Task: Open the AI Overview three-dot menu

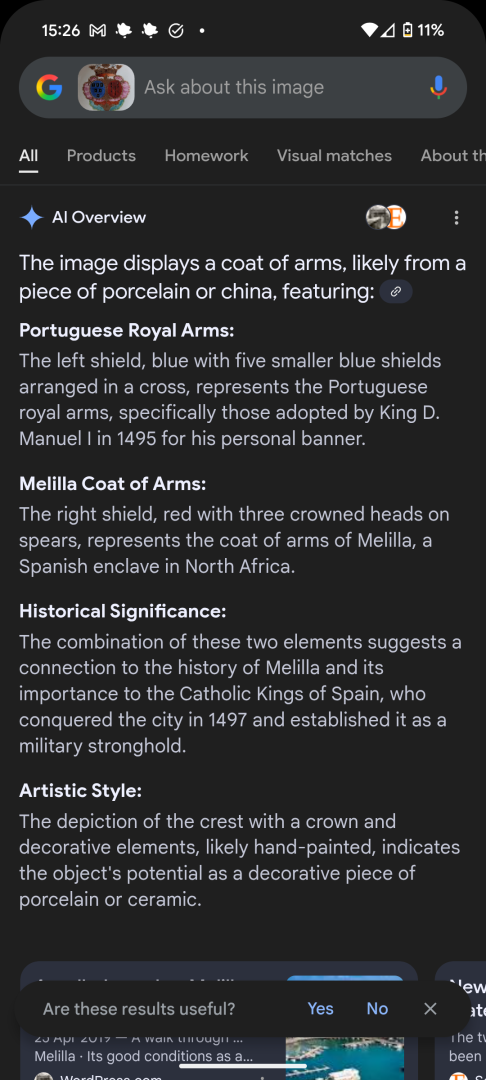Action: (456, 218)
